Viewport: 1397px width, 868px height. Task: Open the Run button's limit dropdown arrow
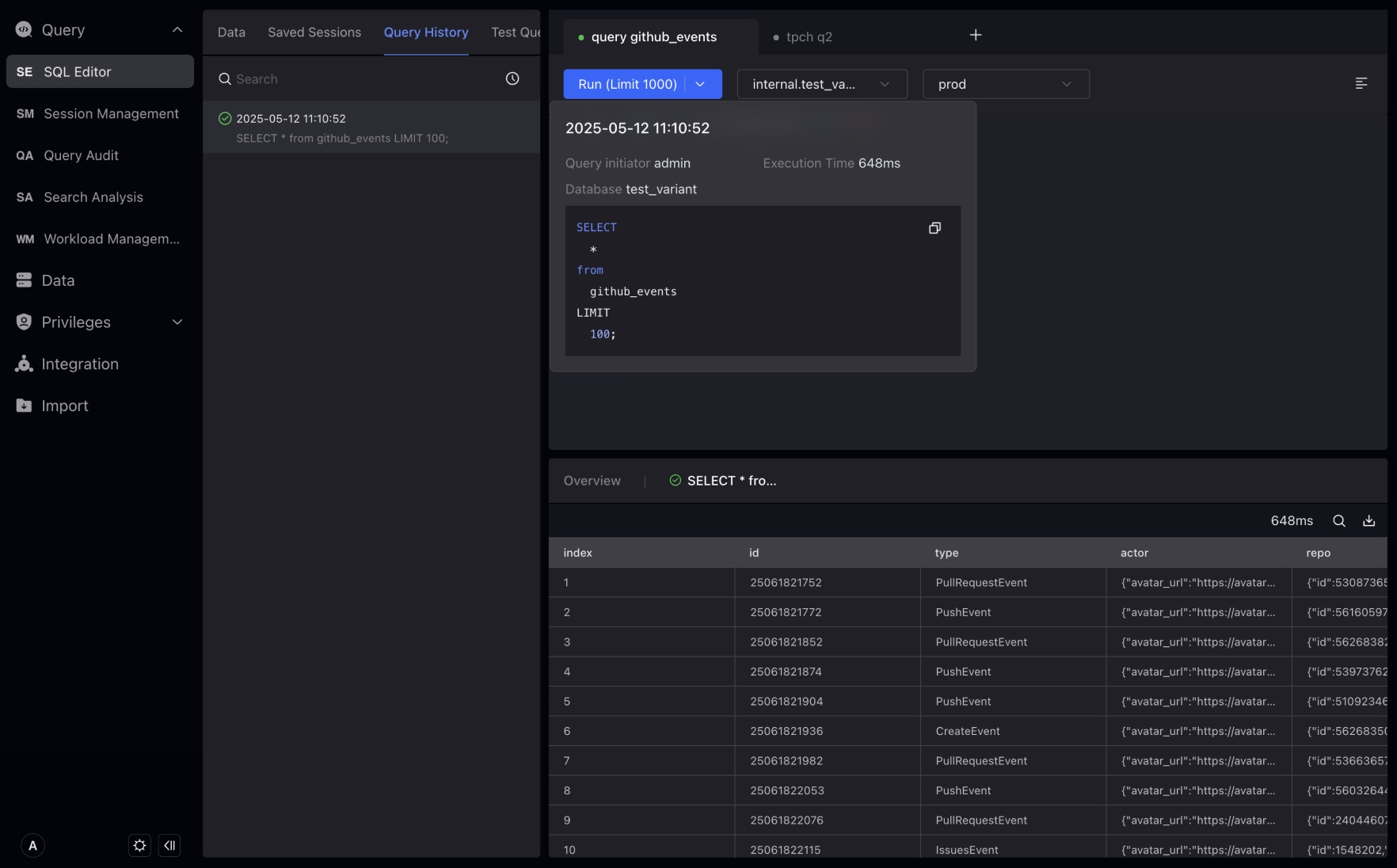tap(700, 84)
